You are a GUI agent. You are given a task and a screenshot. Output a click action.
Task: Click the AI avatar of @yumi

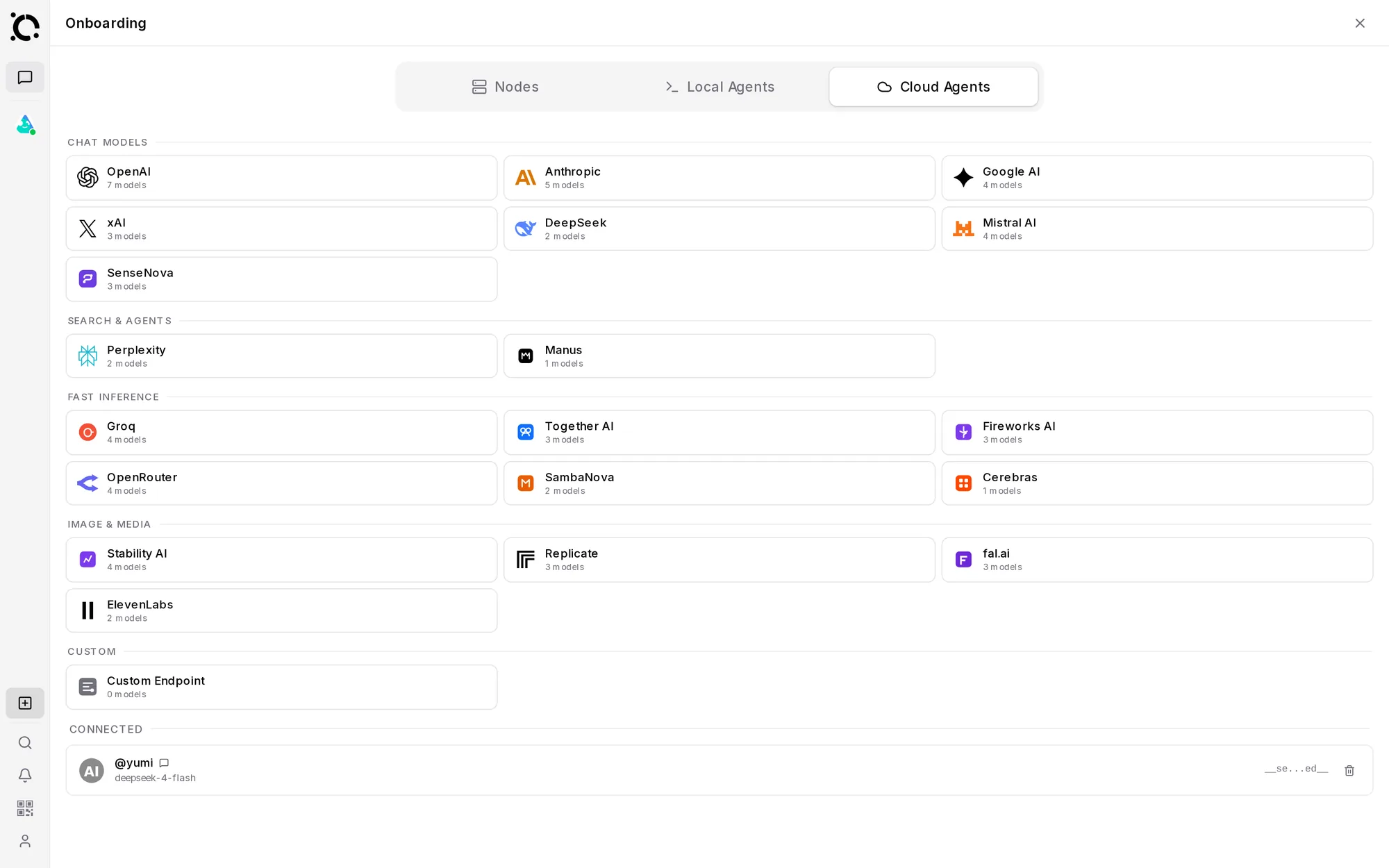pyautogui.click(x=92, y=771)
